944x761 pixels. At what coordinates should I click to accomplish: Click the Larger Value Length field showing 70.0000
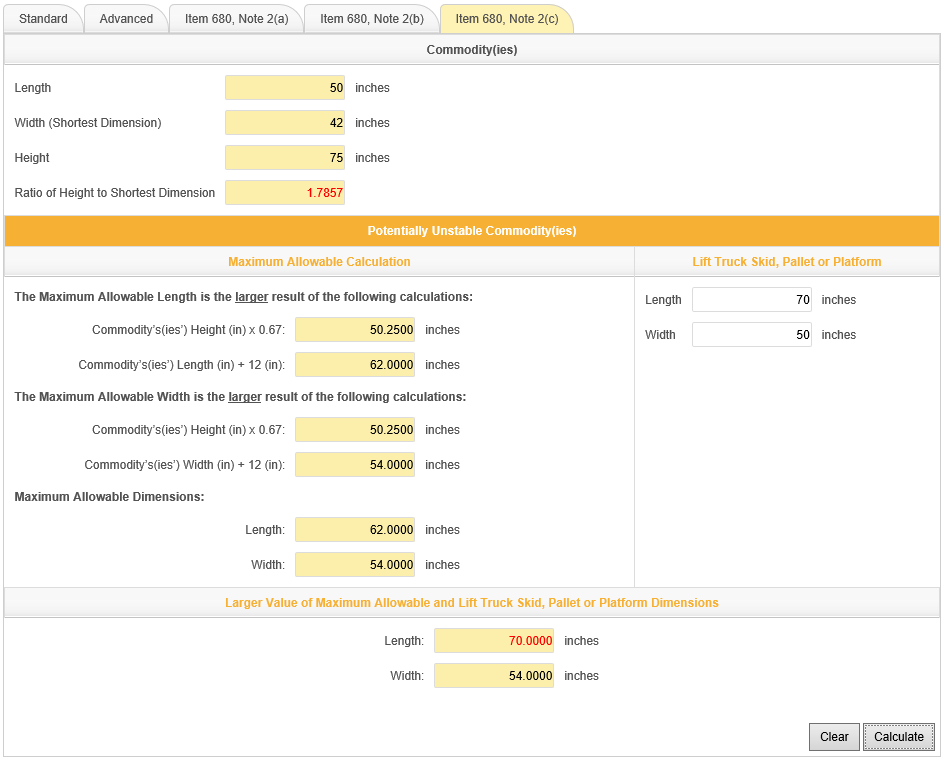coord(494,641)
